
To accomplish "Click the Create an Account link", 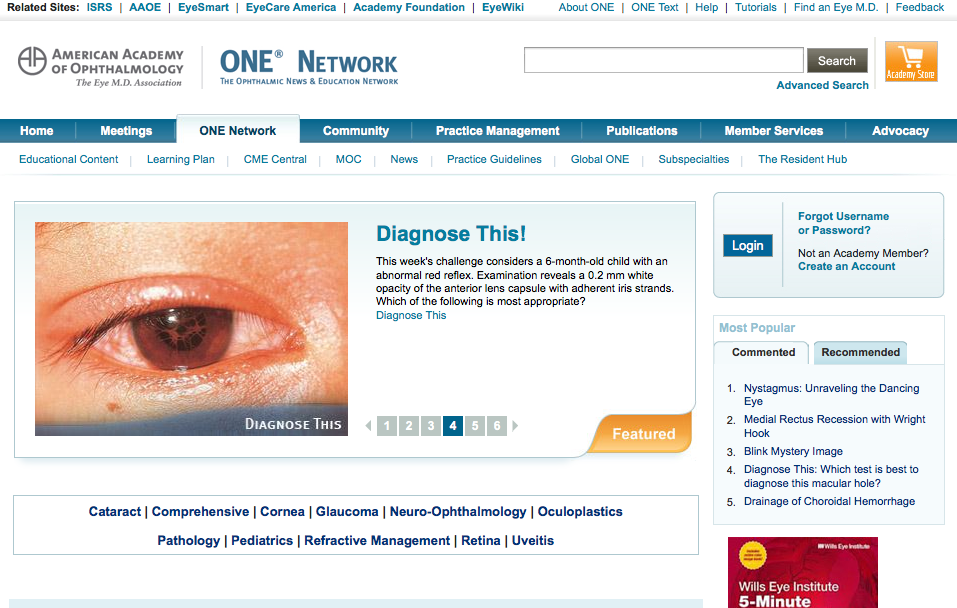I will [x=847, y=266].
